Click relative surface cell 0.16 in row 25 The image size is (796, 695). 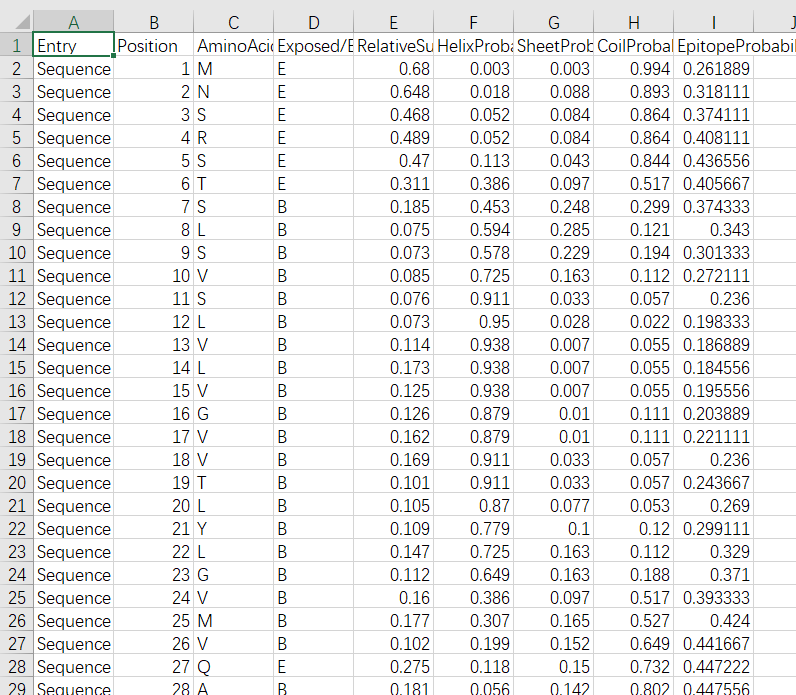[393, 598]
